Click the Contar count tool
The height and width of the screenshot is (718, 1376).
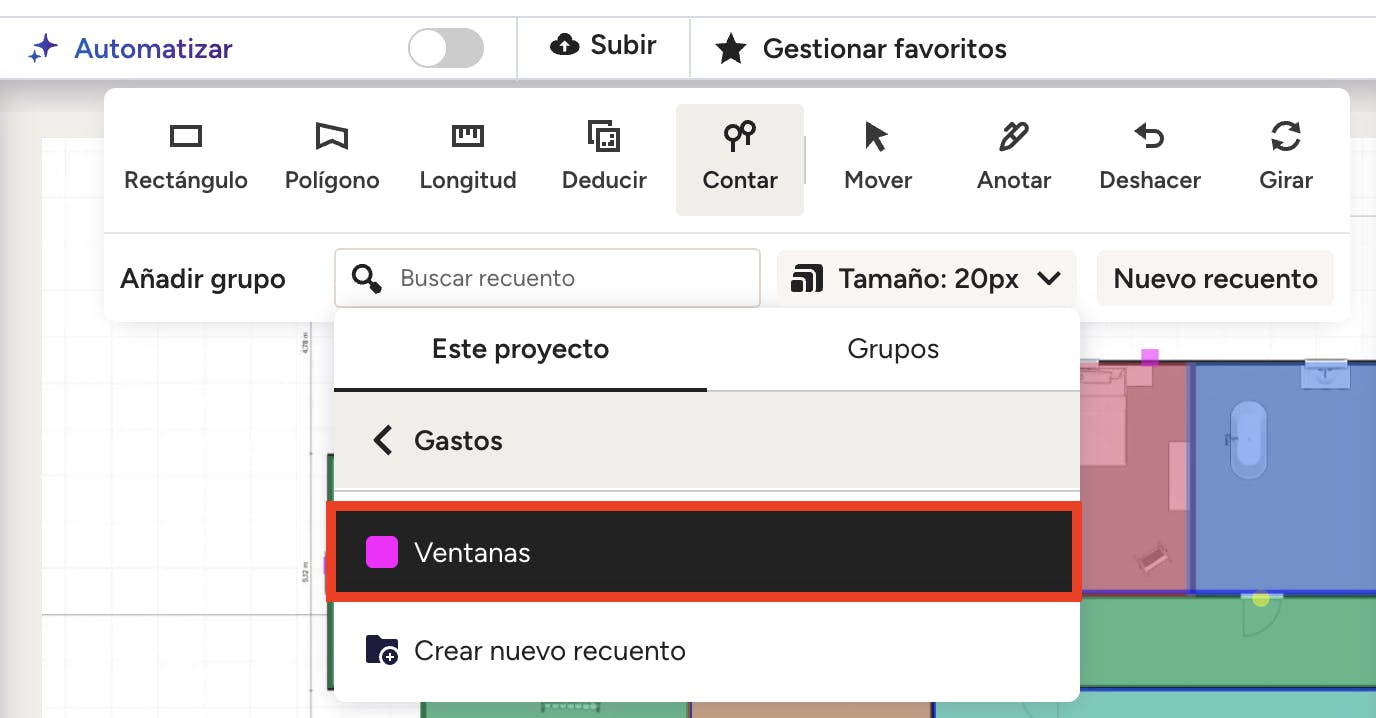[740, 158]
